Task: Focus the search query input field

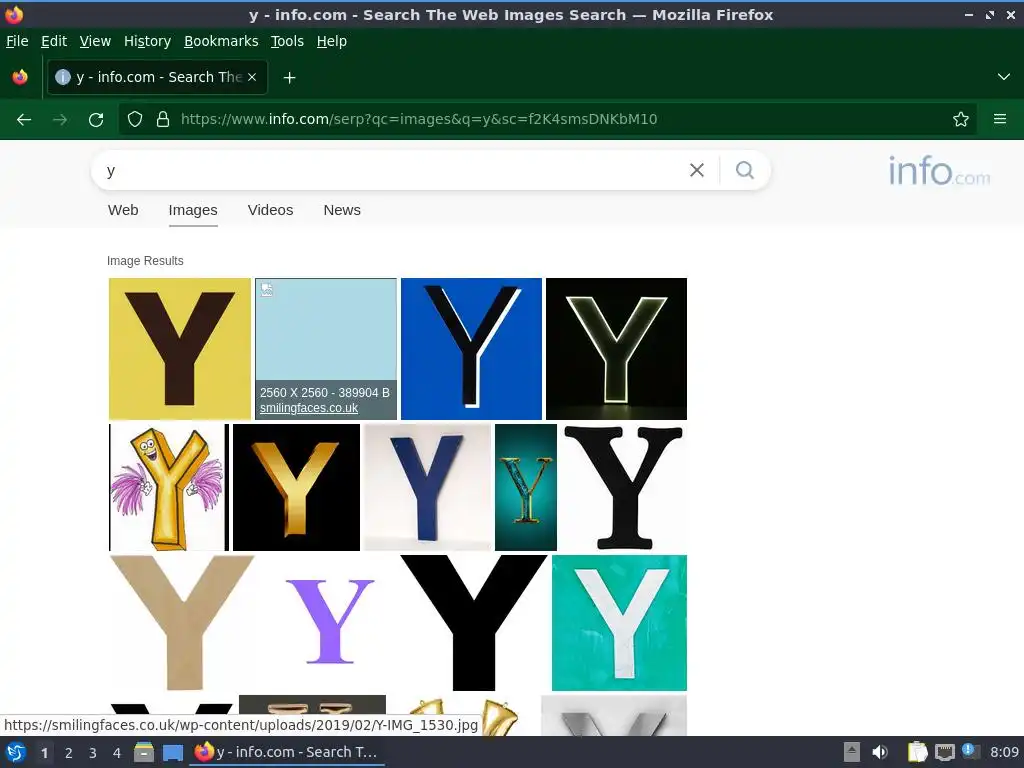Action: (392, 170)
